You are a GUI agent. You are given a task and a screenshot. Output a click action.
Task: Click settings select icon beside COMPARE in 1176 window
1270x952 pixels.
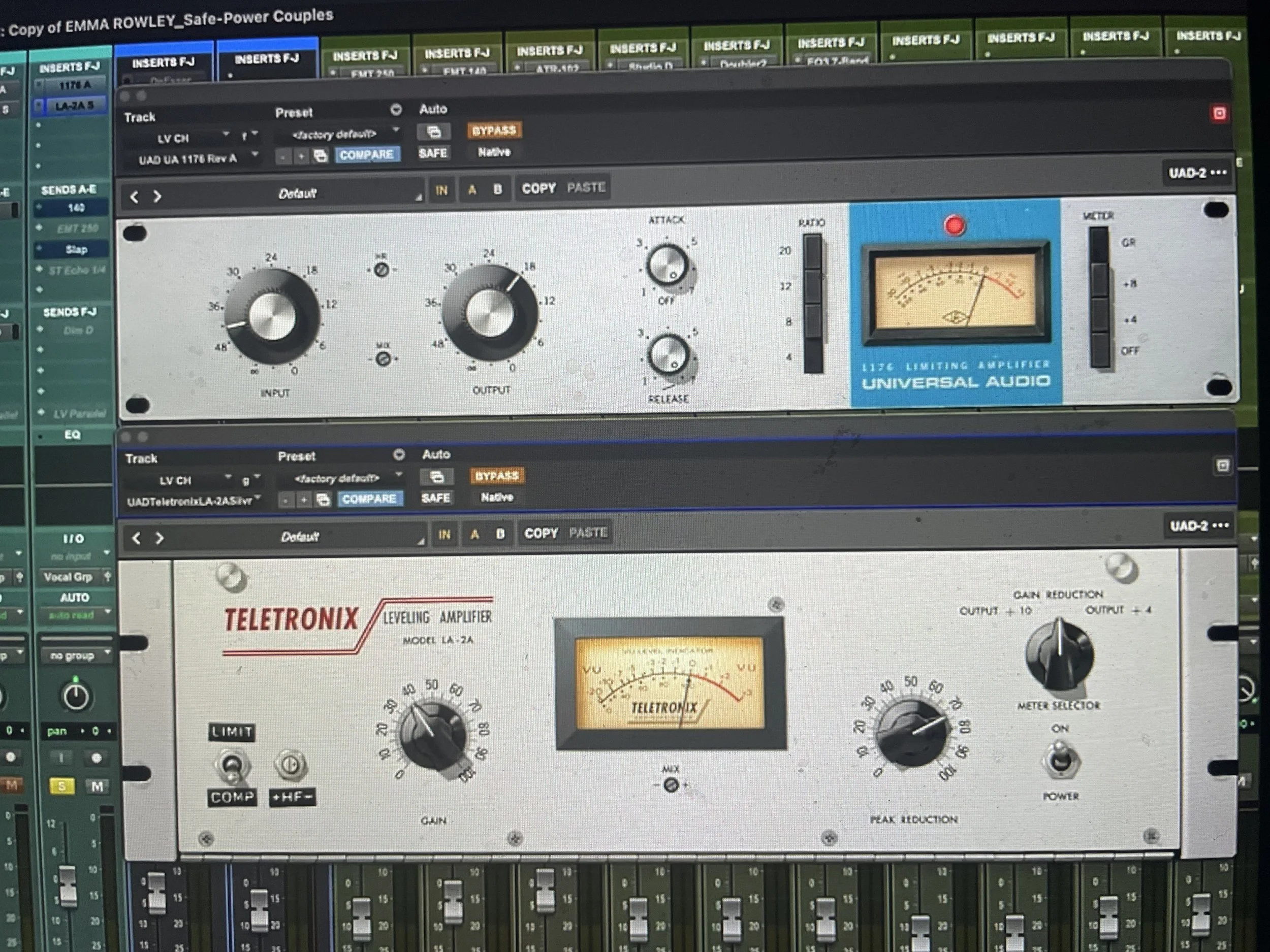click(x=321, y=155)
